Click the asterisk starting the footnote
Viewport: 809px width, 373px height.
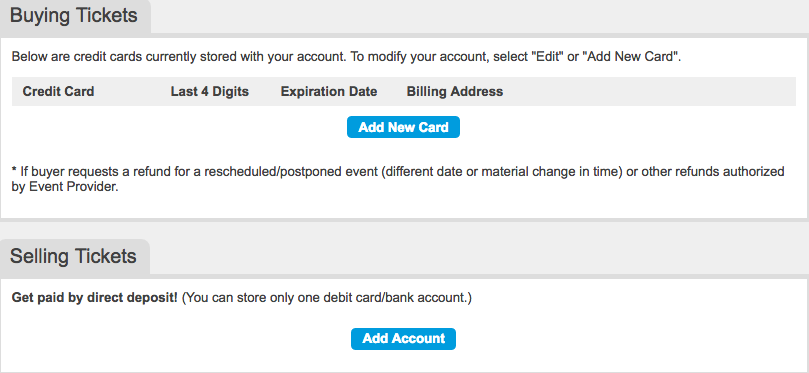14,170
